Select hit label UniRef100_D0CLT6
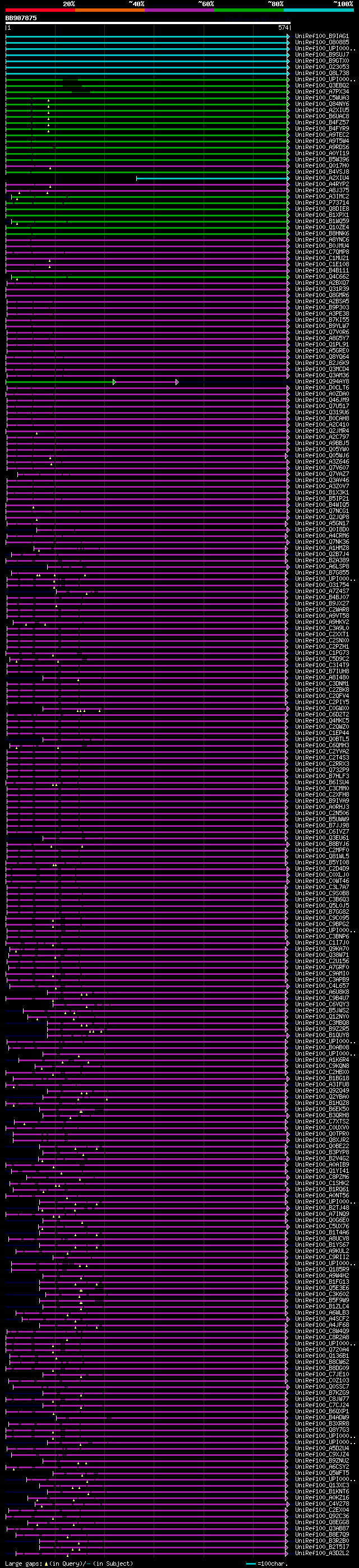 [x=323, y=388]
